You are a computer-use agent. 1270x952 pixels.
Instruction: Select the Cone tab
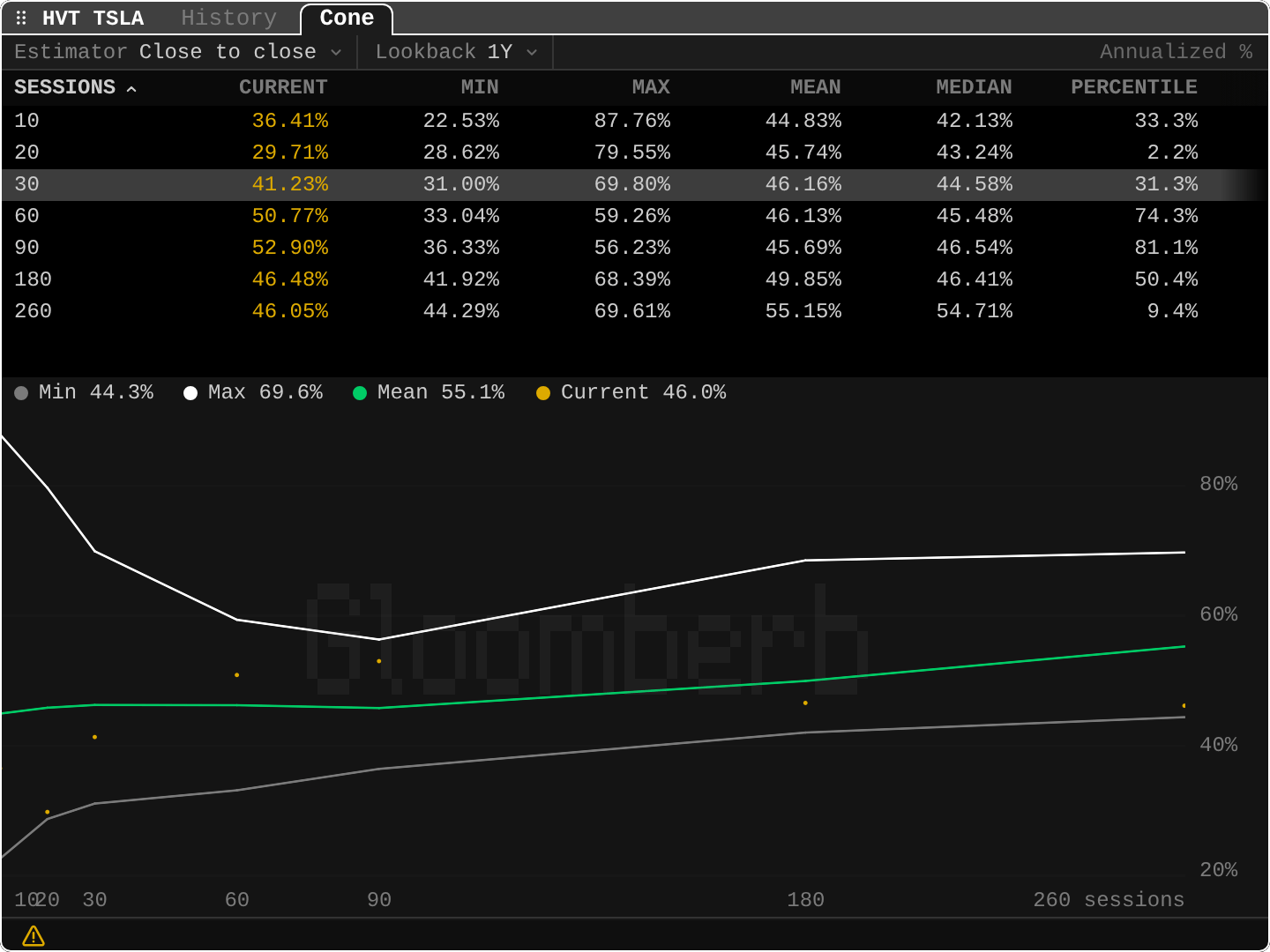pyautogui.click(x=347, y=18)
